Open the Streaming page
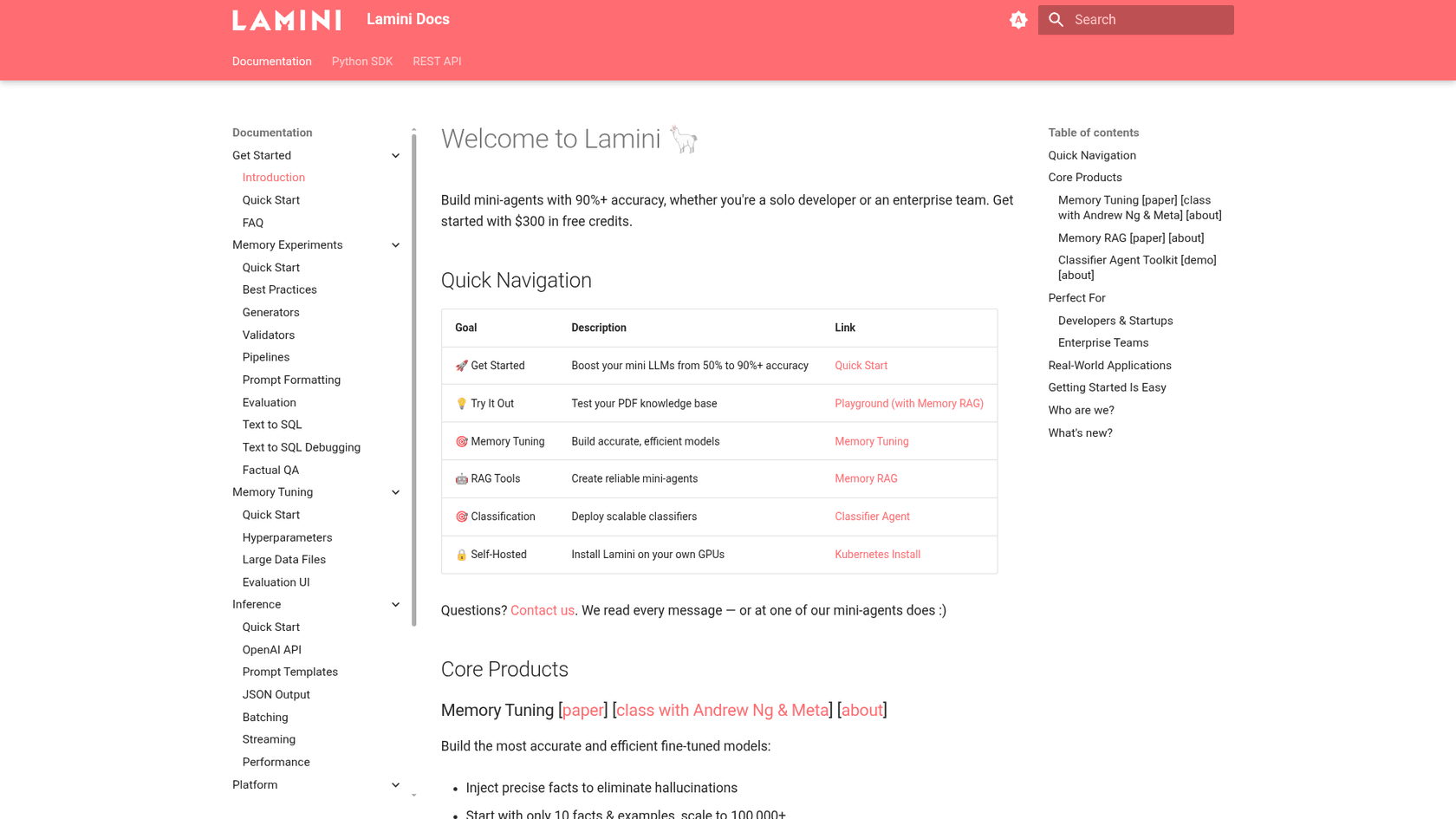Screen dimensions: 1456x819 click(269, 739)
